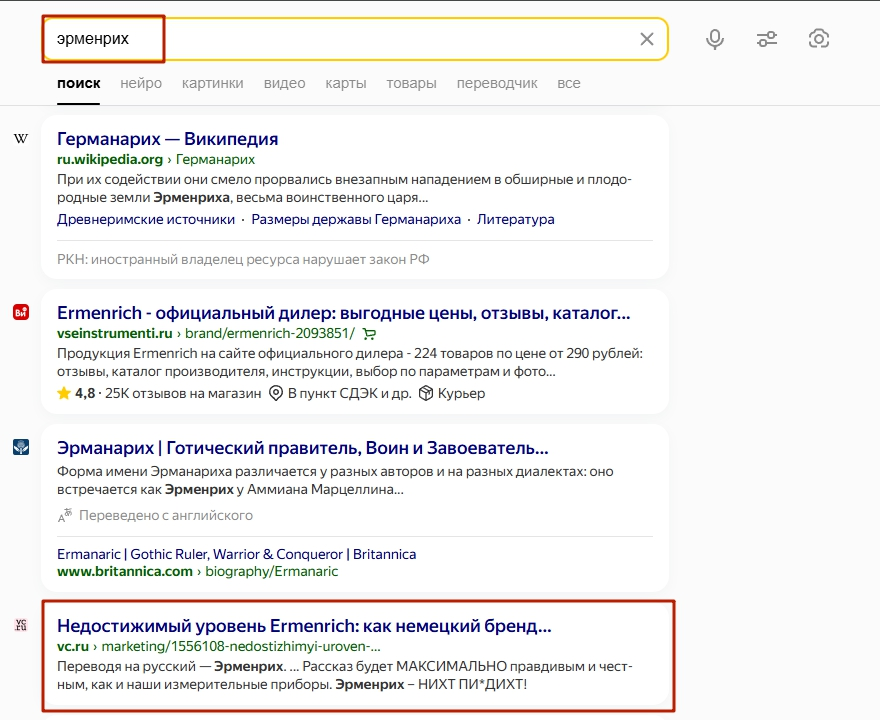Viewport: 880px width, 720px height.
Task: Click the Britannica favicon beside Эрманарих result
Action: tap(21, 447)
